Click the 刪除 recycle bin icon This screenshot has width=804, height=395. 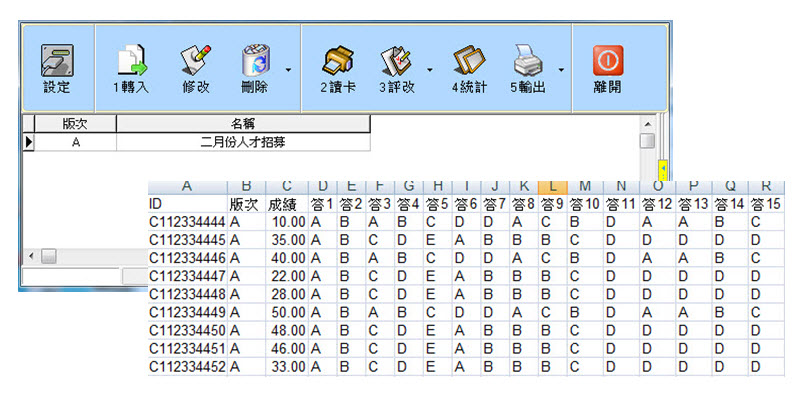(256, 60)
